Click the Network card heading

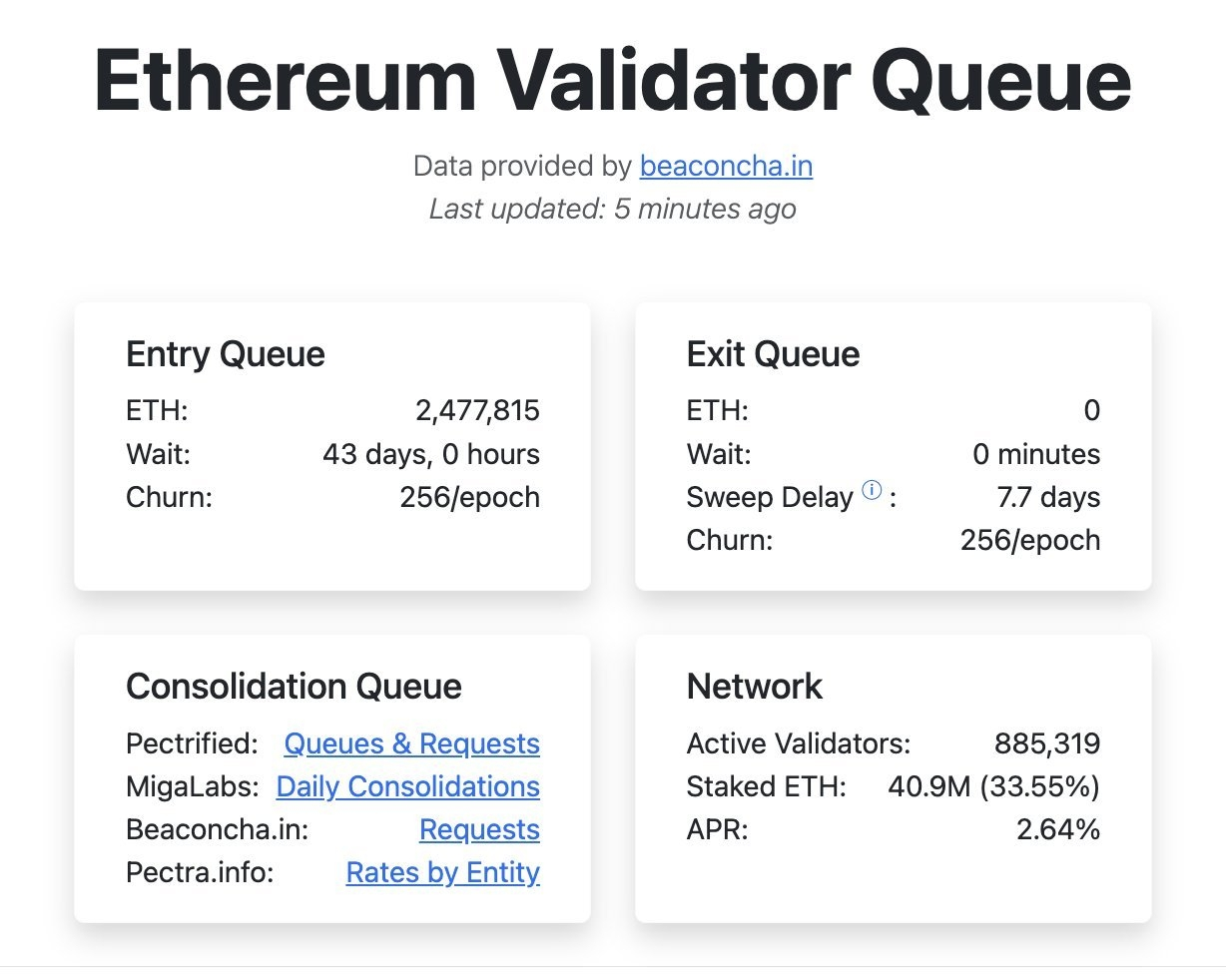755,686
